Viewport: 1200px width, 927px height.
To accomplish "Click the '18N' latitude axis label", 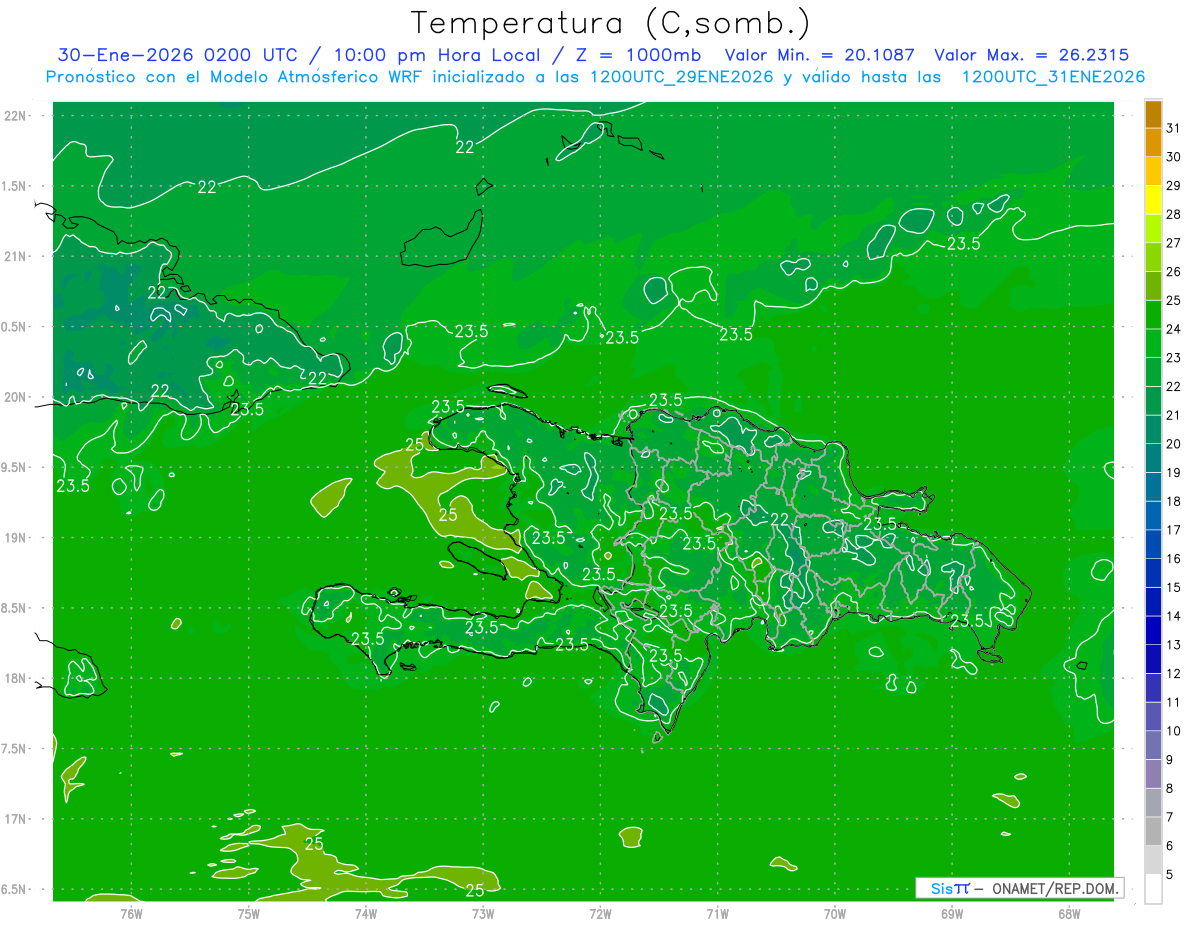I will [x=16, y=679].
